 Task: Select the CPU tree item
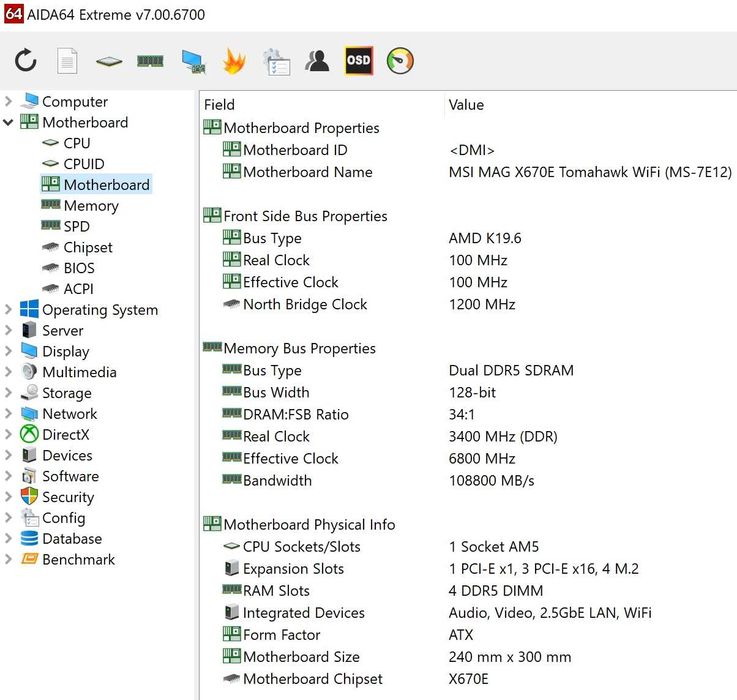(66, 143)
